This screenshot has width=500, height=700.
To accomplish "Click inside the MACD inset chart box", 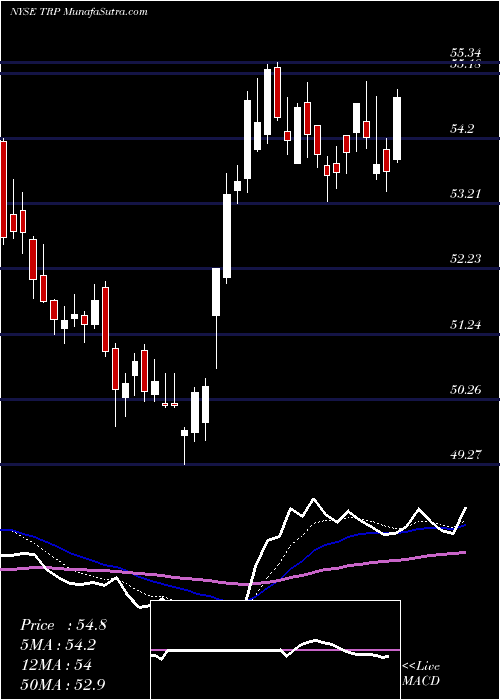I will [x=275, y=650].
